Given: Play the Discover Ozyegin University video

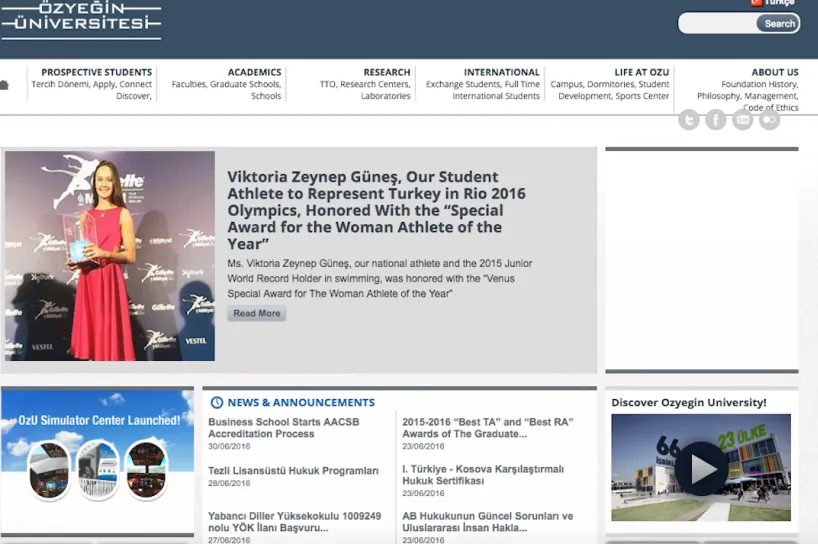Looking at the screenshot, I should click(701, 468).
